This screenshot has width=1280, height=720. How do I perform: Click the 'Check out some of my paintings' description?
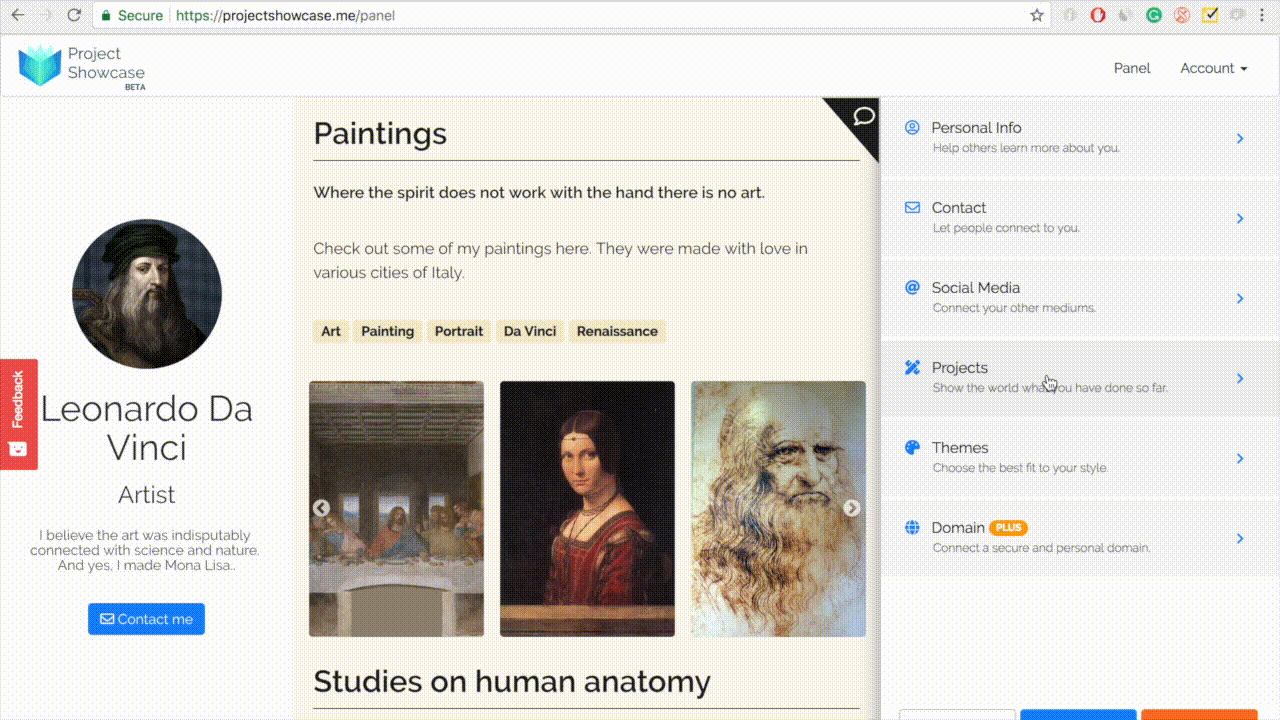(561, 260)
